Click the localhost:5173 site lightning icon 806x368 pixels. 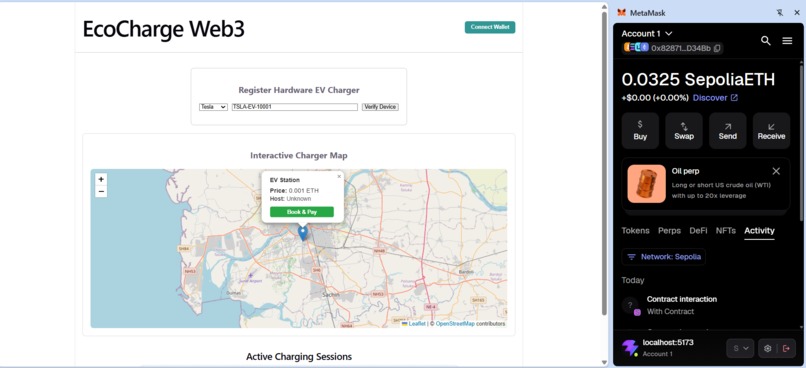tap(630, 348)
